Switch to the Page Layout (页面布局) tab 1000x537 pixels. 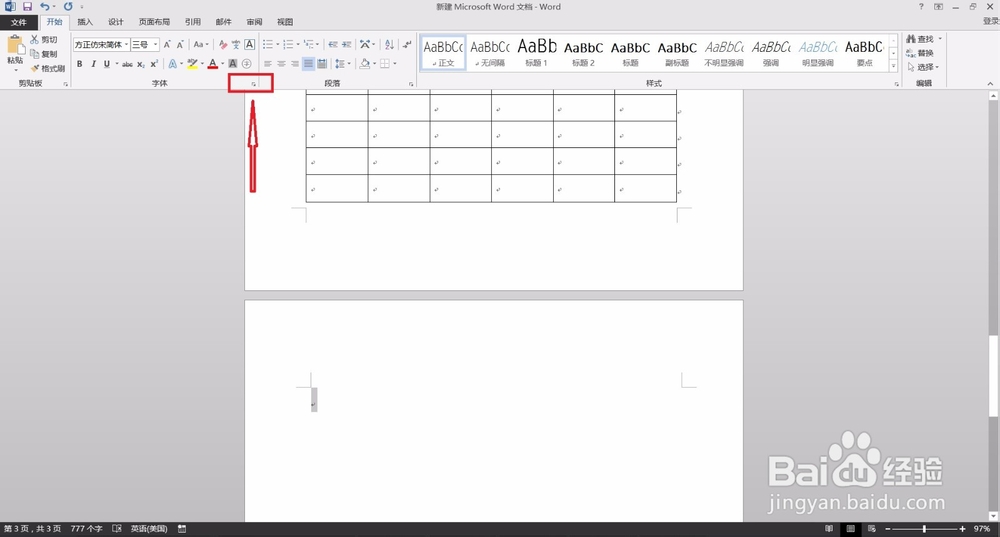[x=154, y=22]
